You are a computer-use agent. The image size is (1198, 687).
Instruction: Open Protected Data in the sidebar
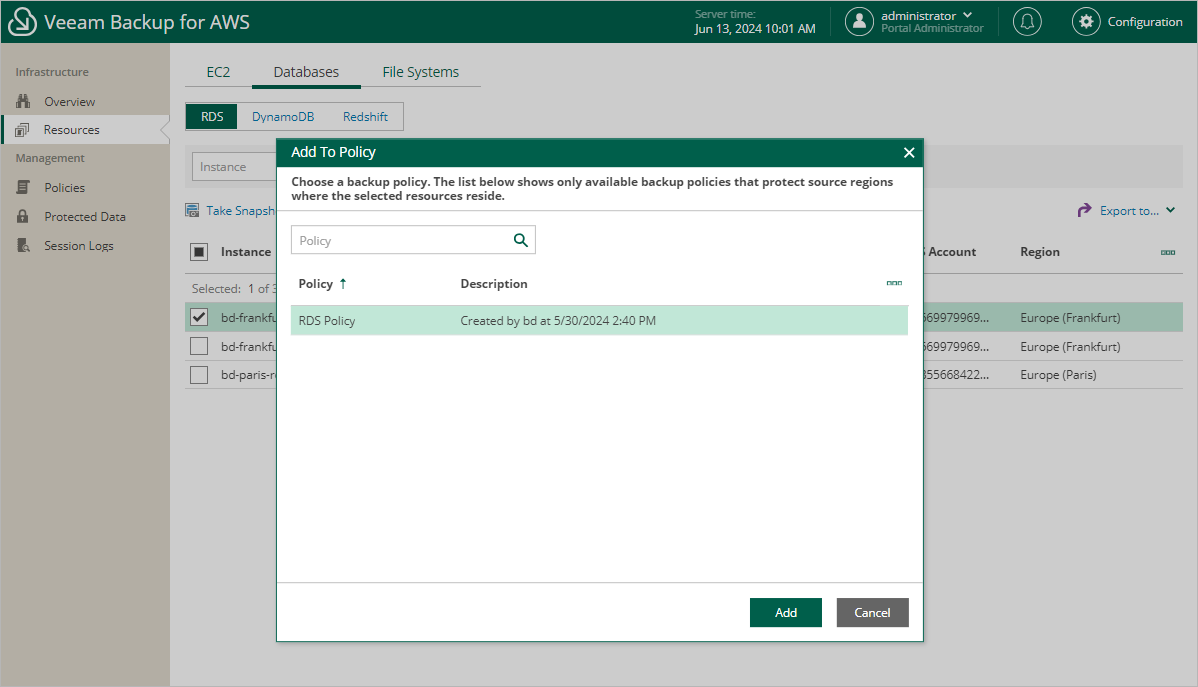point(85,217)
